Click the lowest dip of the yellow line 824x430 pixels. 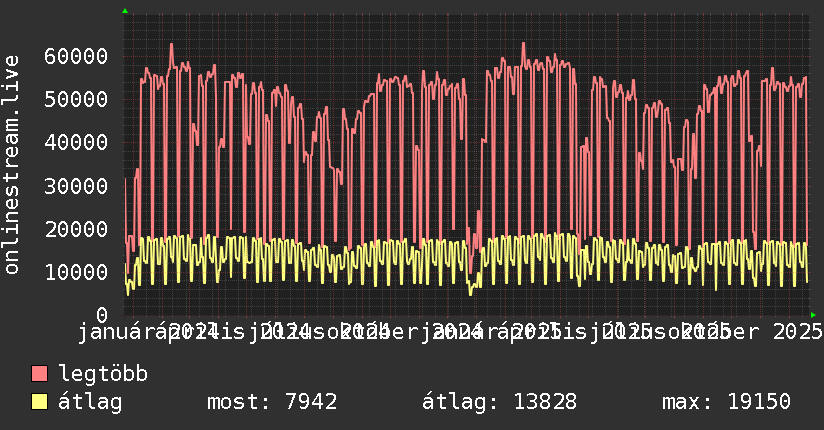tap(470, 294)
